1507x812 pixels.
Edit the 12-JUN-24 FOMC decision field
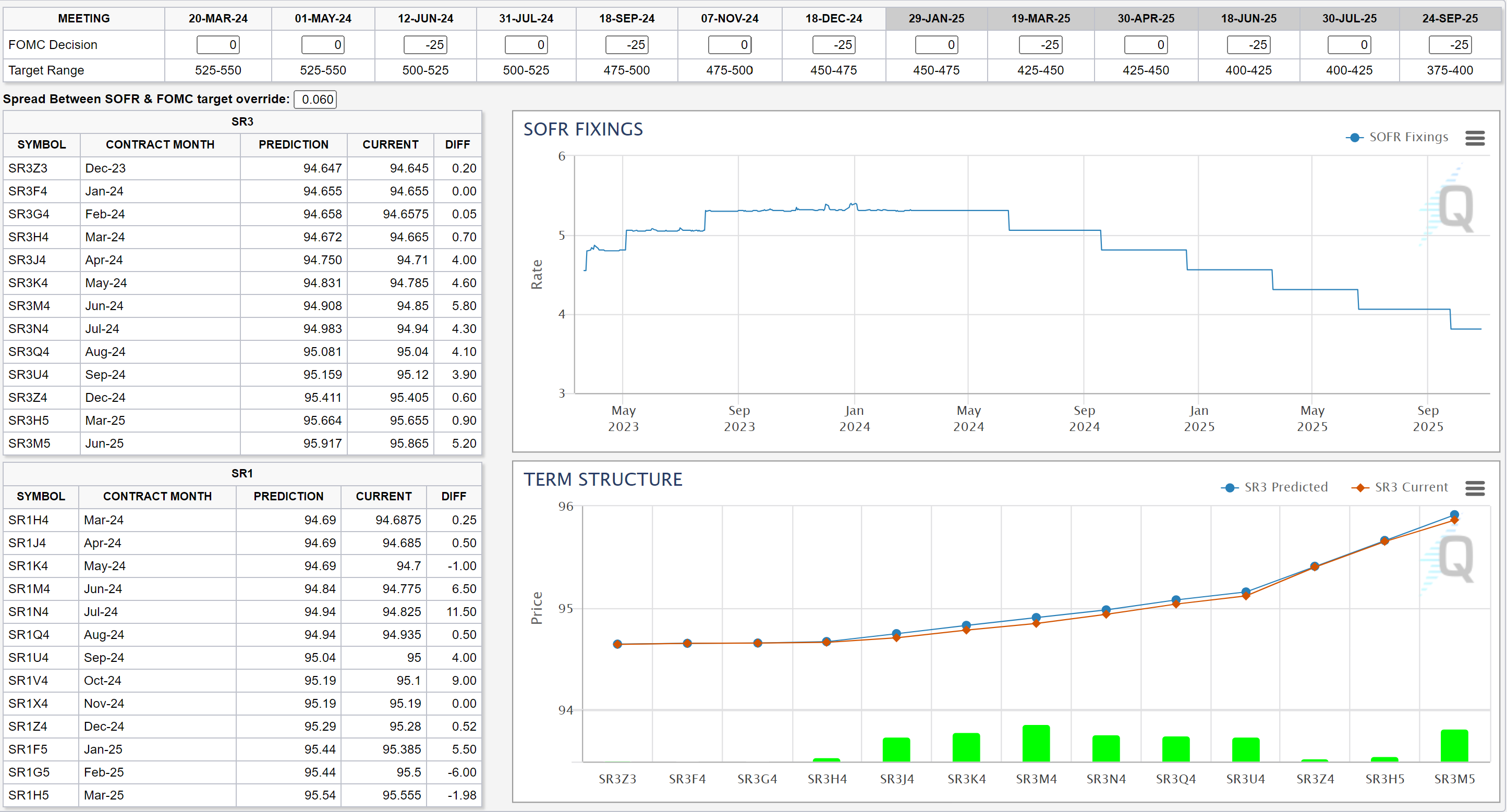click(426, 45)
